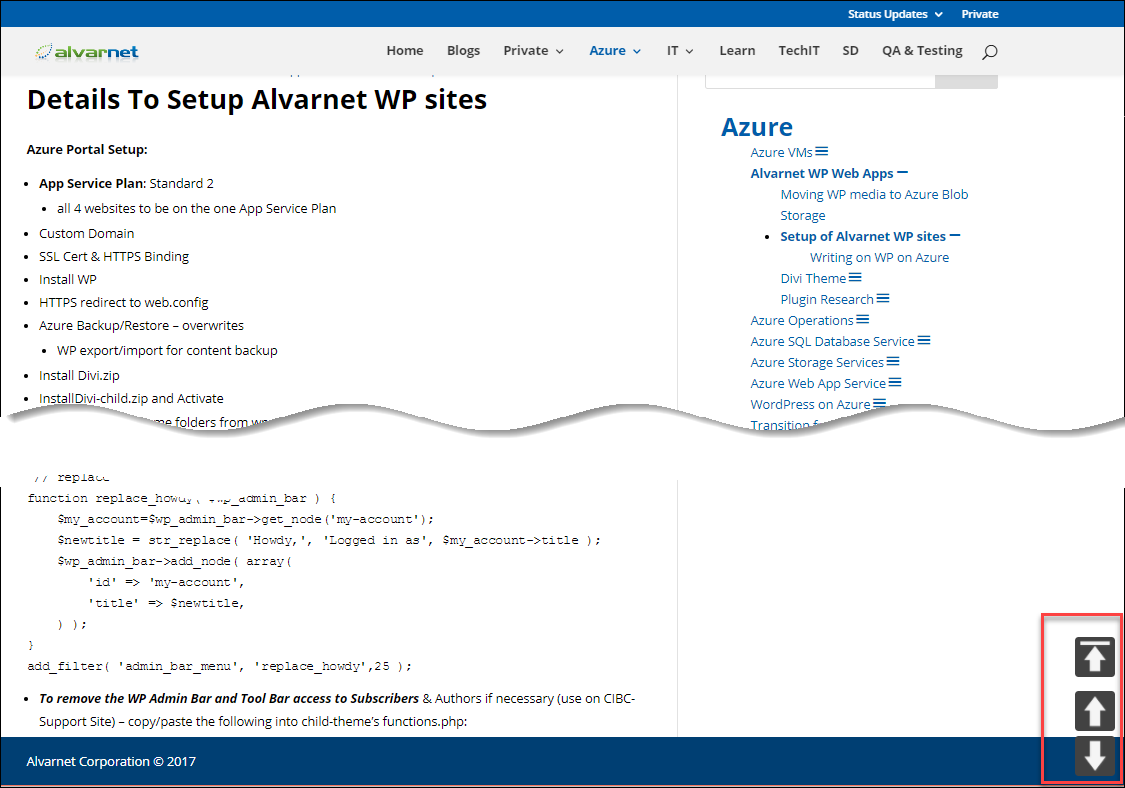Open Azure Web App Service link
Image resolution: width=1125 pixels, height=788 pixels.
point(818,383)
